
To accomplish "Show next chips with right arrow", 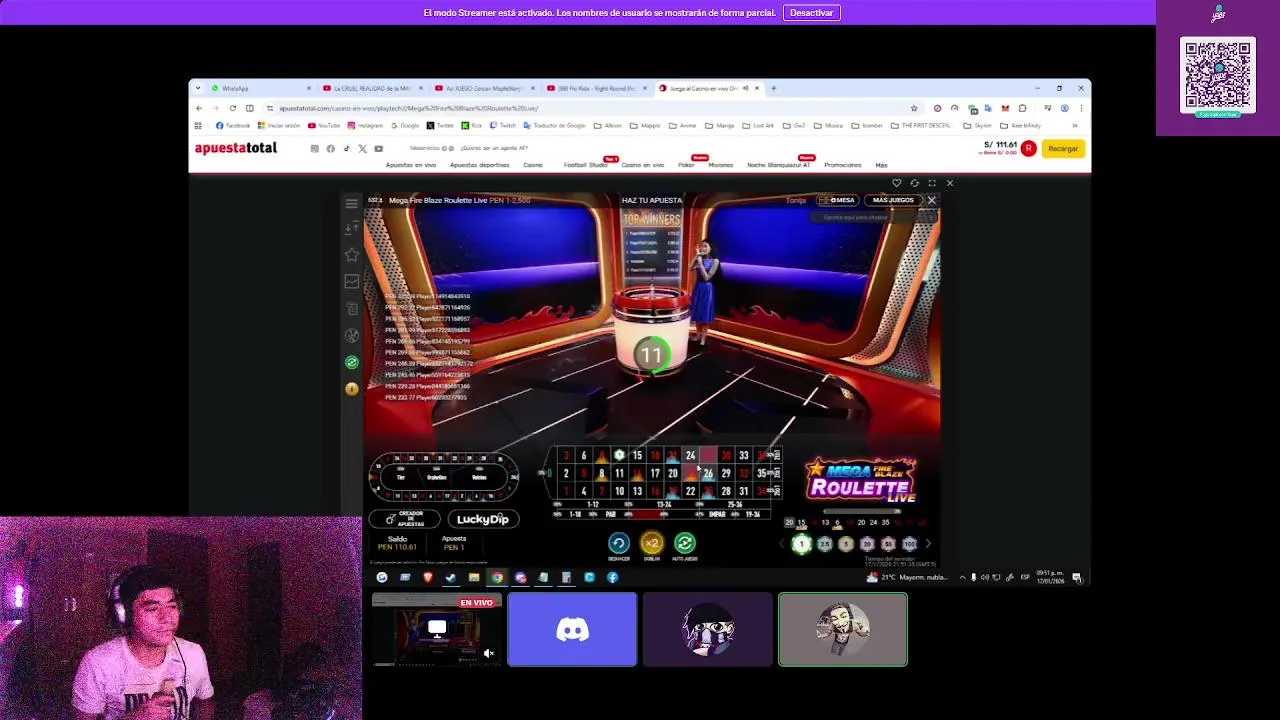I will pos(928,544).
